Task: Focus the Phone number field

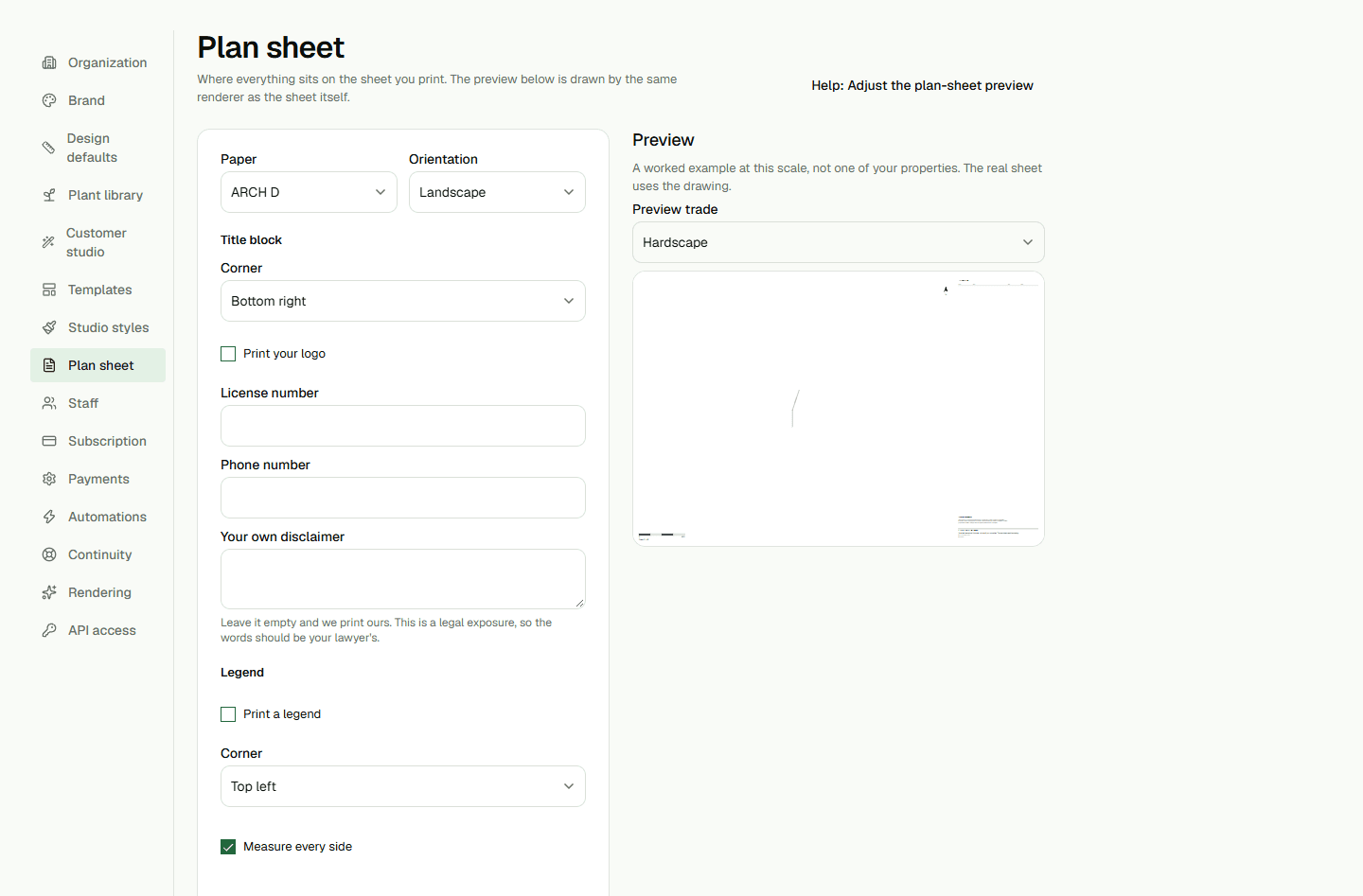Action: (403, 498)
